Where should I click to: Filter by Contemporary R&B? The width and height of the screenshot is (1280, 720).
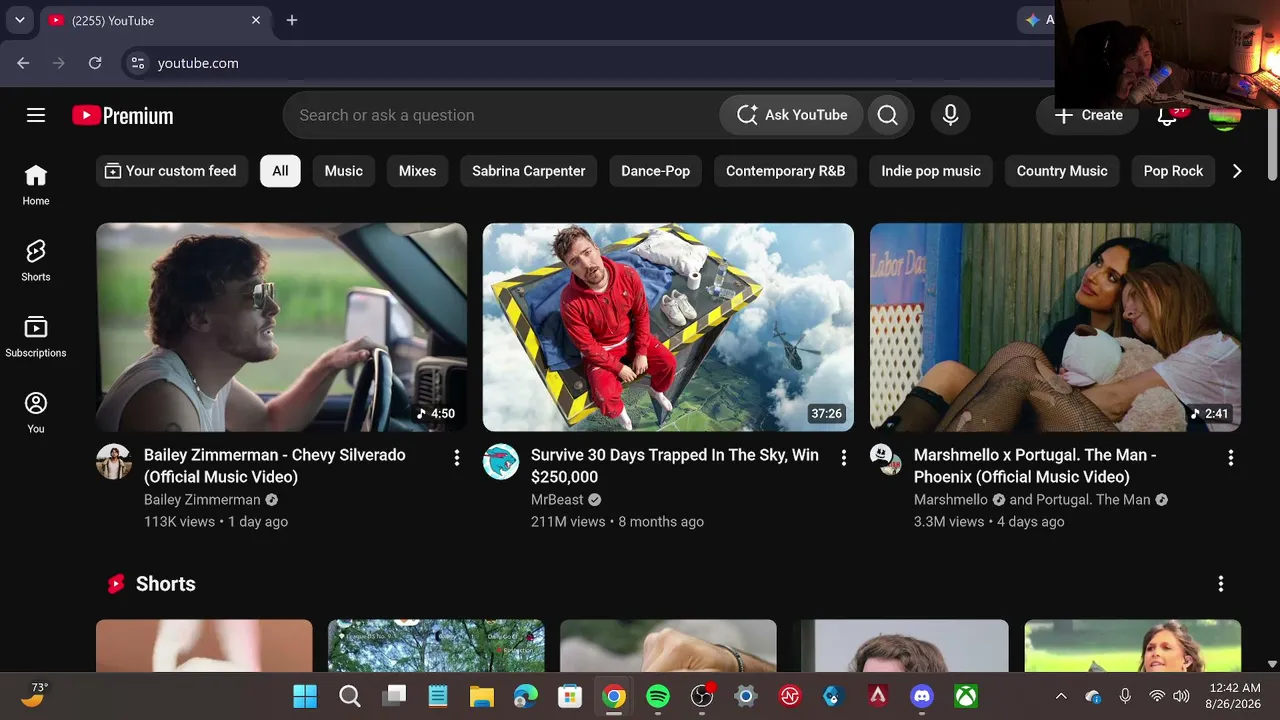click(x=785, y=171)
